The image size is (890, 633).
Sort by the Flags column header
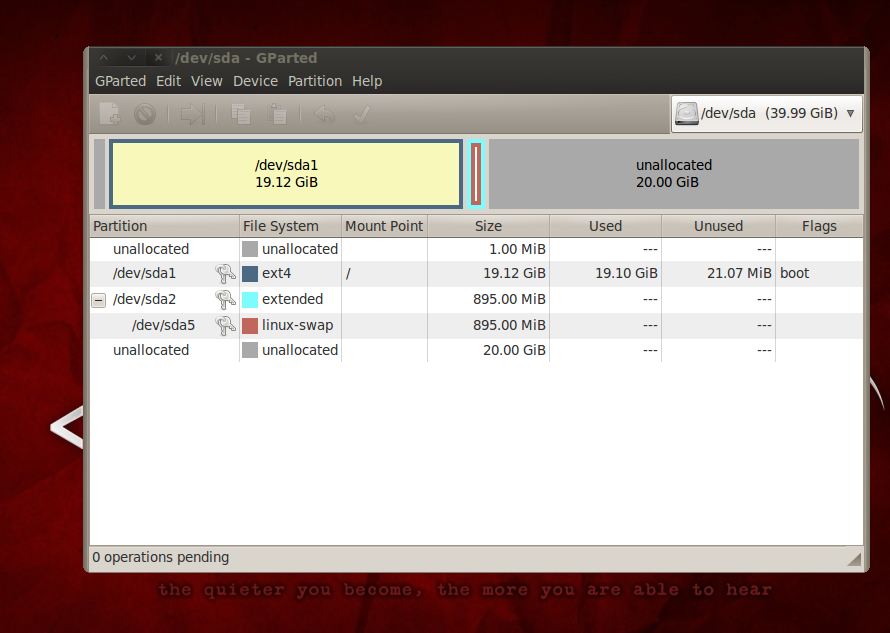pos(819,226)
